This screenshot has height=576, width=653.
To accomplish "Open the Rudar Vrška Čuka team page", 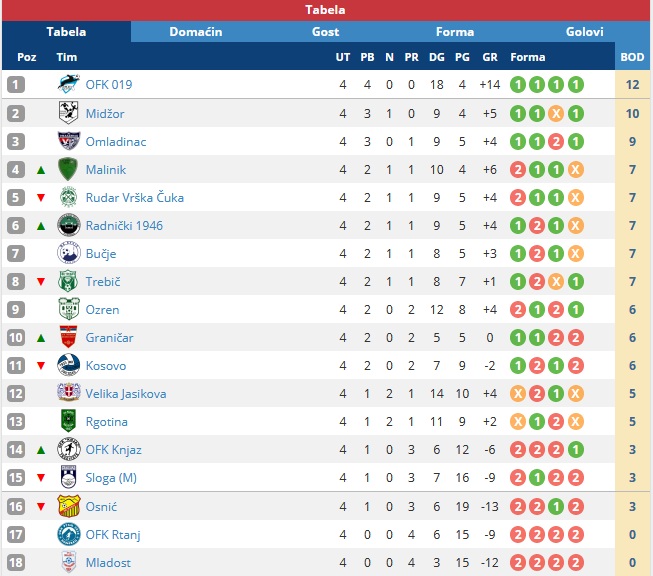I will [135, 197].
